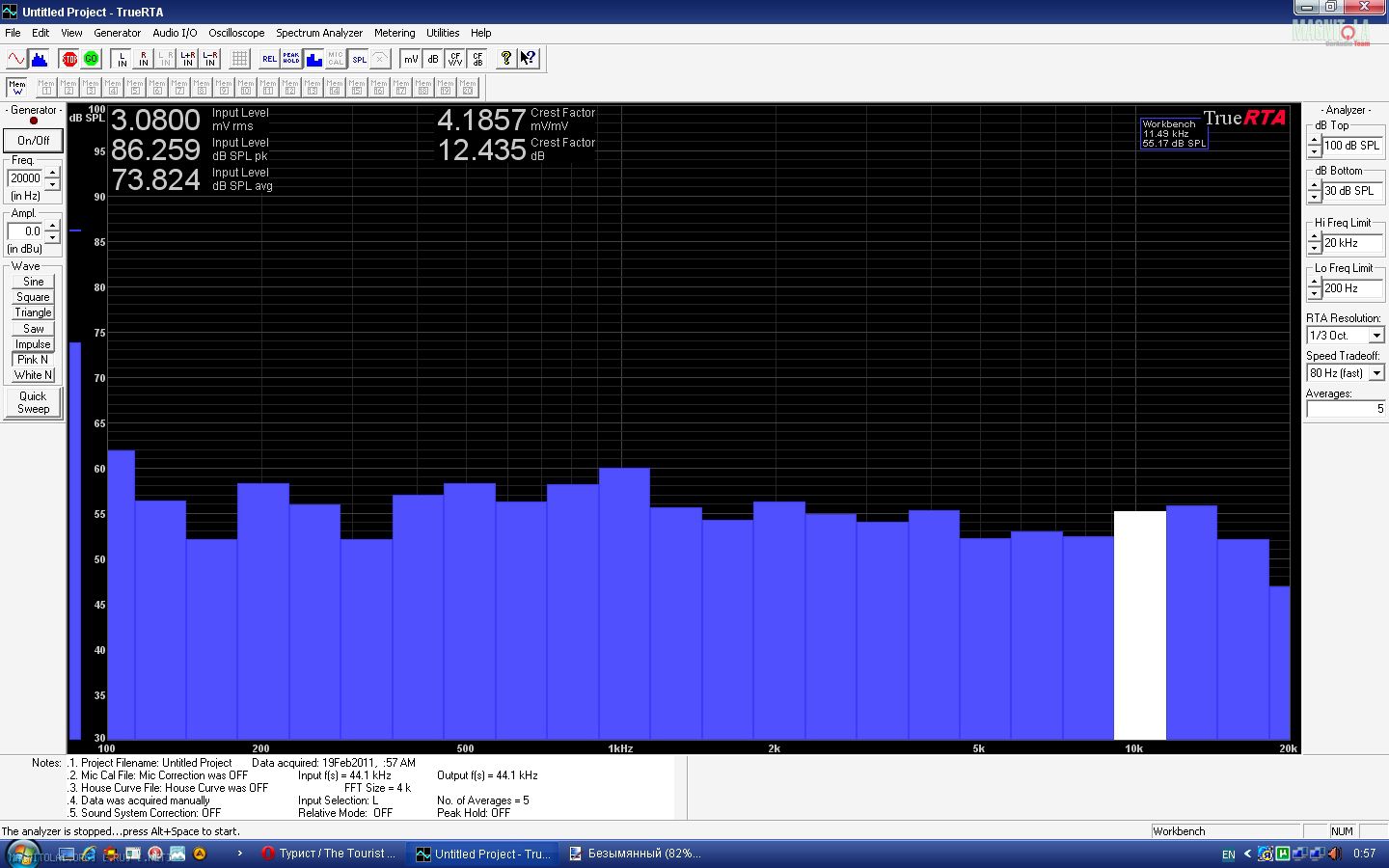Adjust the Hi Freq Limit stepper arrows

click(x=1314, y=243)
